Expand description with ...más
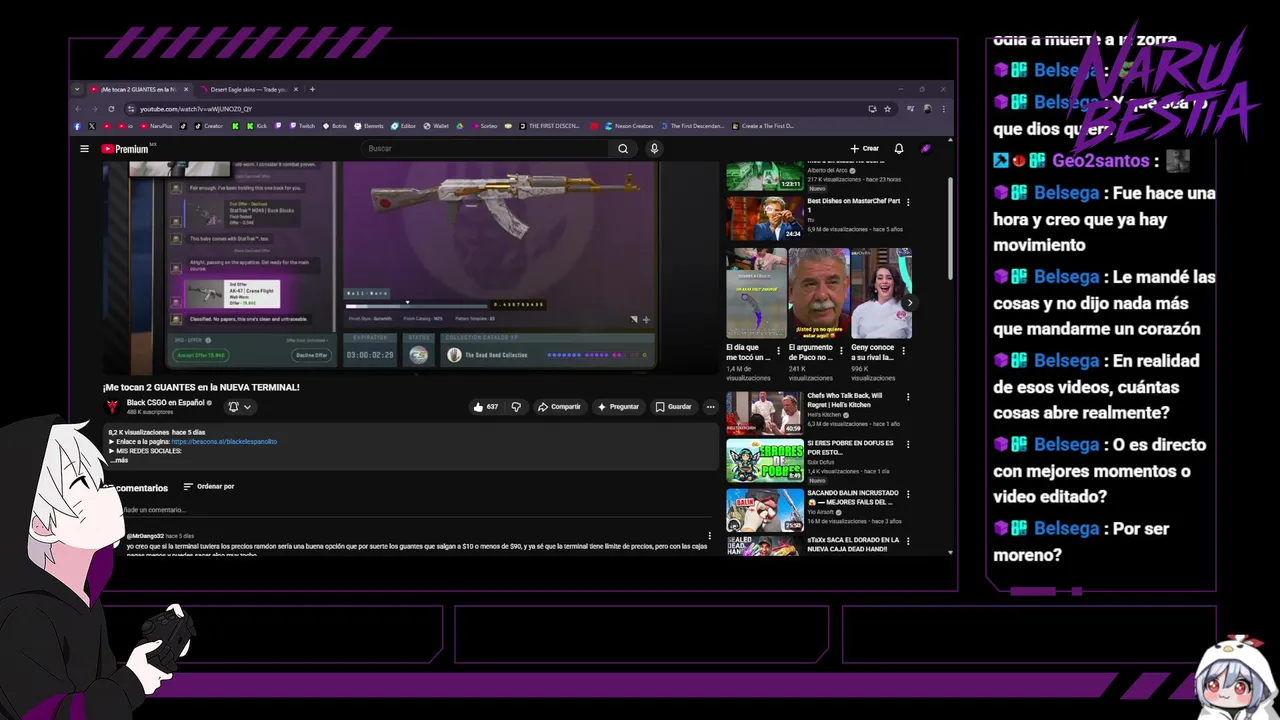The width and height of the screenshot is (1280, 720). point(120,461)
